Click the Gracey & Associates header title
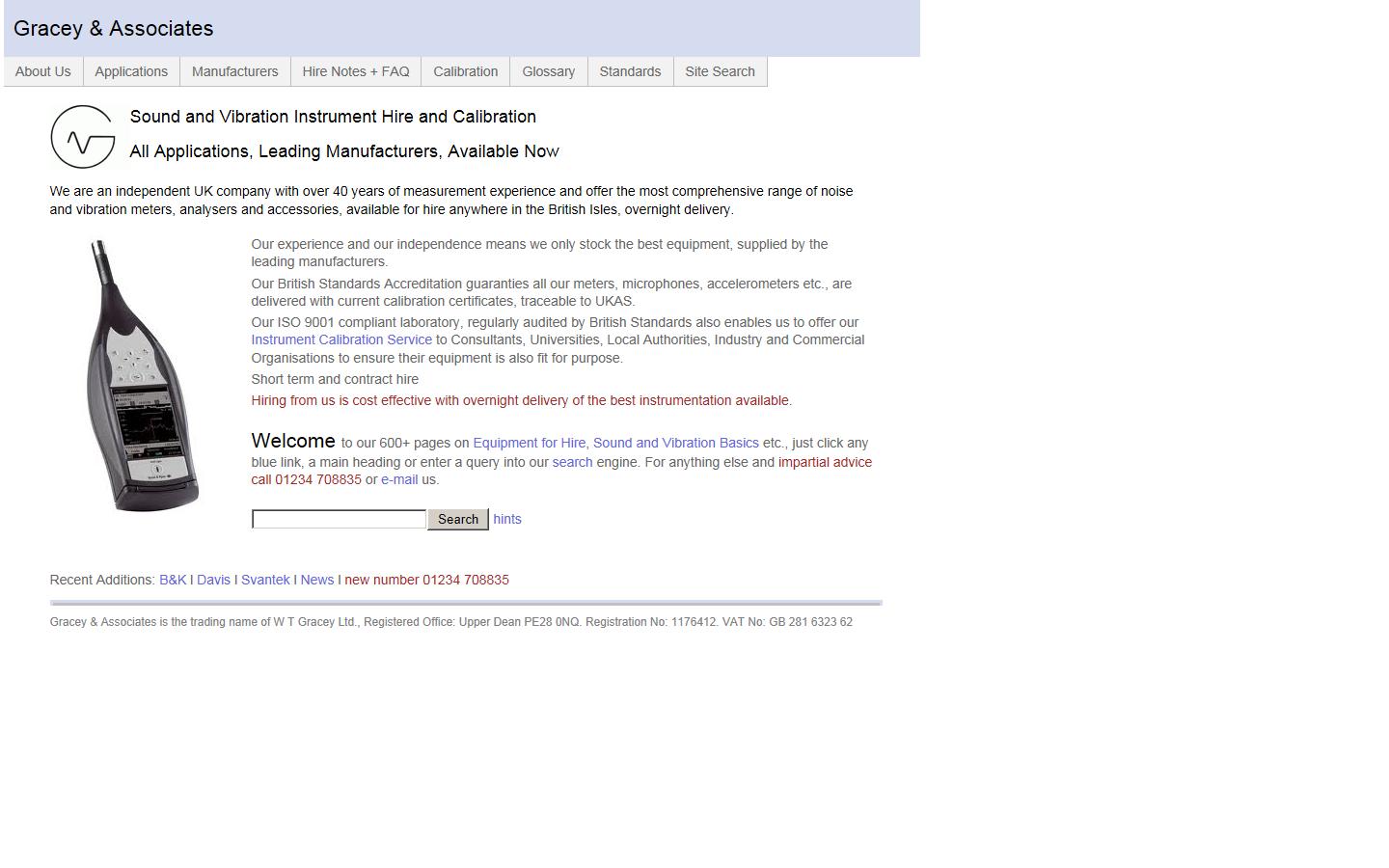 pyautogui.click(x=114, y=29)
